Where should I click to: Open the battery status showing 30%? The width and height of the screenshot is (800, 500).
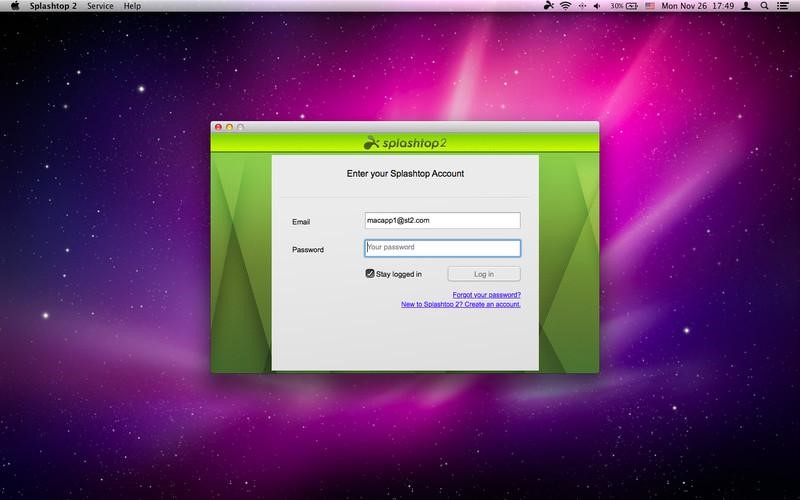point(624,6)
